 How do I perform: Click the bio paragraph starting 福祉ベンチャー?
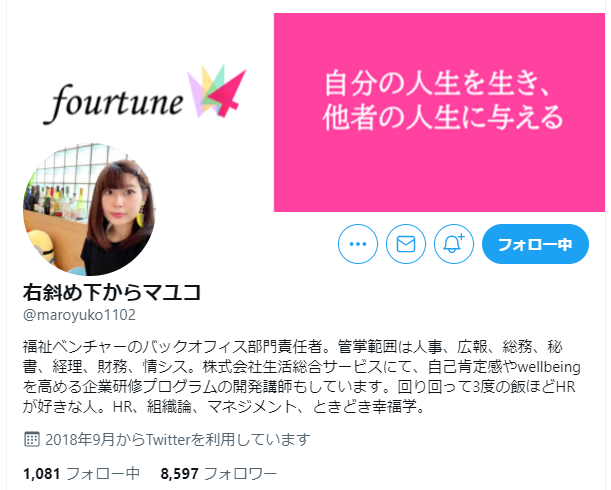click(302, 377)
